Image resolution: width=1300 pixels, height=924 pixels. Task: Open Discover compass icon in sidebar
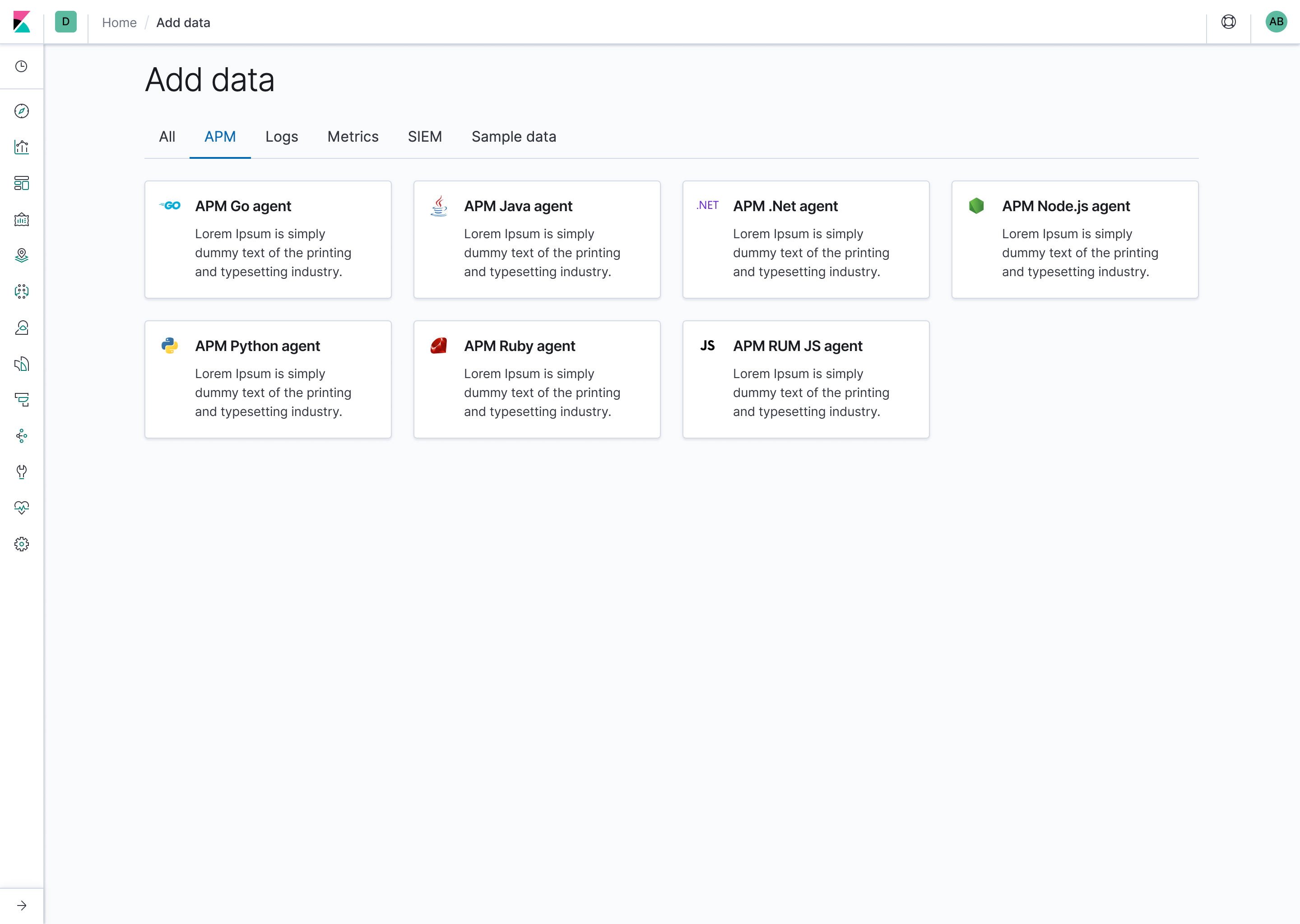coord(22,111)
